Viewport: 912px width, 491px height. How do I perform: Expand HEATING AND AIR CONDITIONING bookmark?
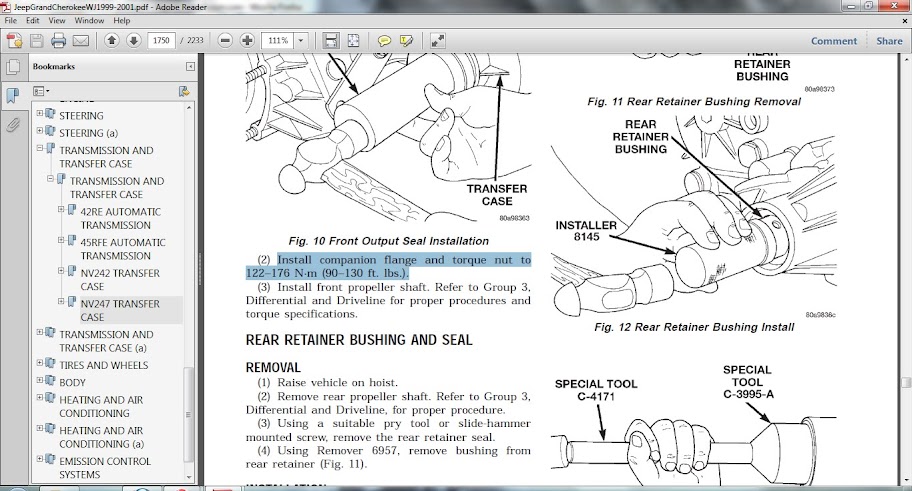pos(40,398)
